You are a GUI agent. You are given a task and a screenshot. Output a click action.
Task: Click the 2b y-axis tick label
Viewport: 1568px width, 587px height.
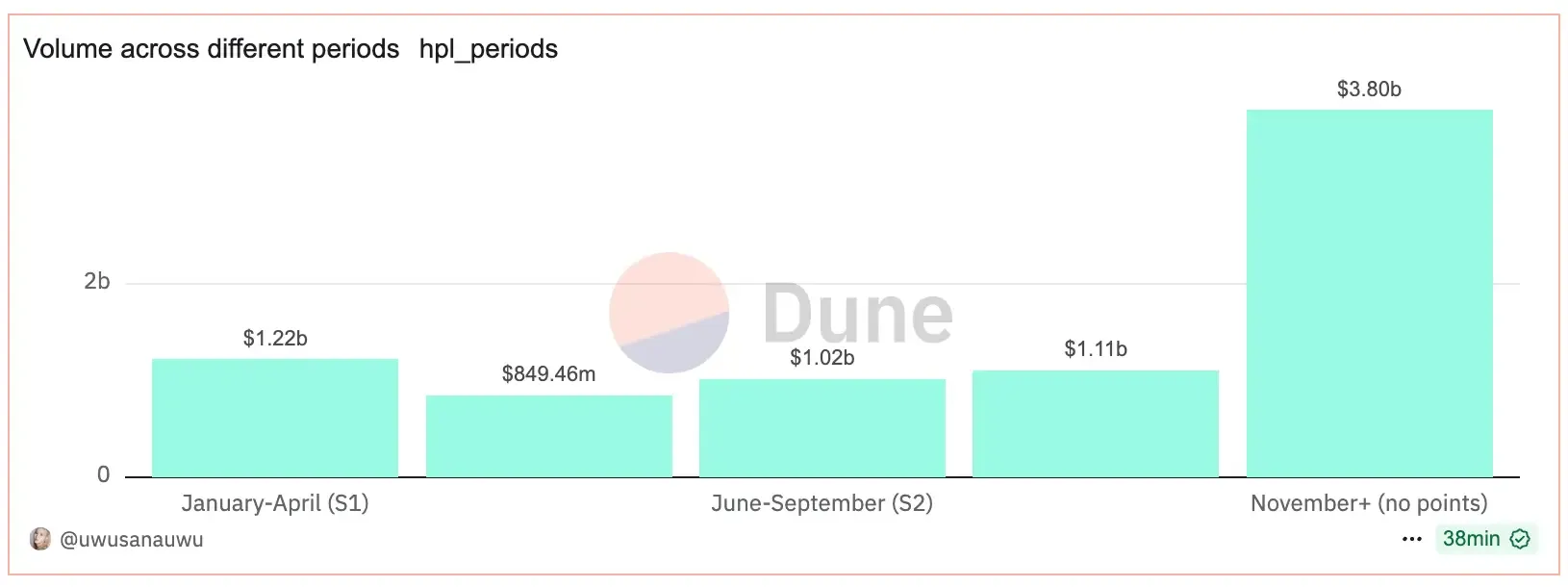(97, 281)
